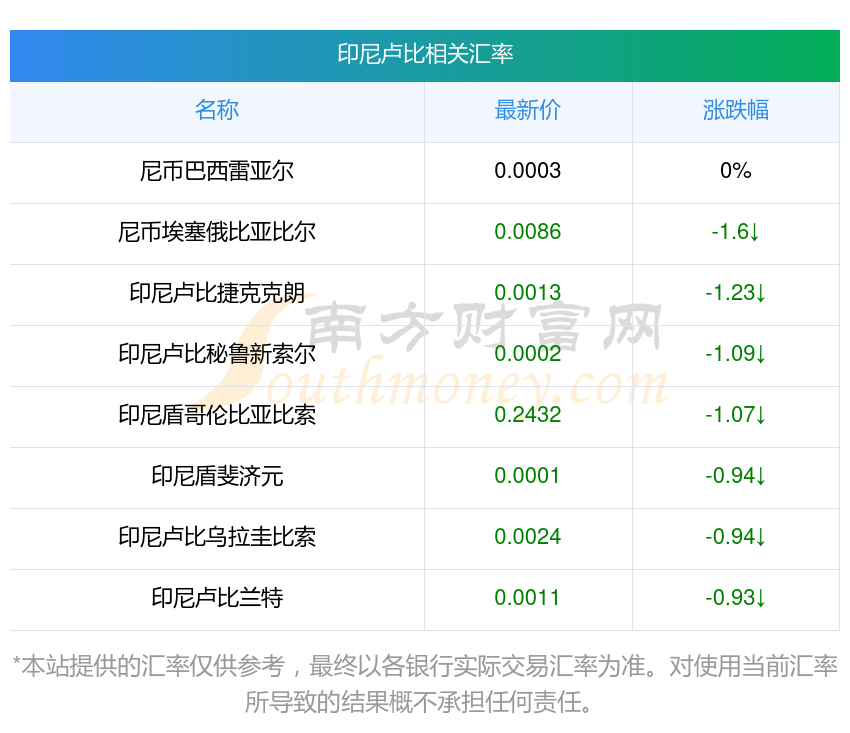Select the 最新价 column header
Screen dimensions: 850x733
[527, 110]
